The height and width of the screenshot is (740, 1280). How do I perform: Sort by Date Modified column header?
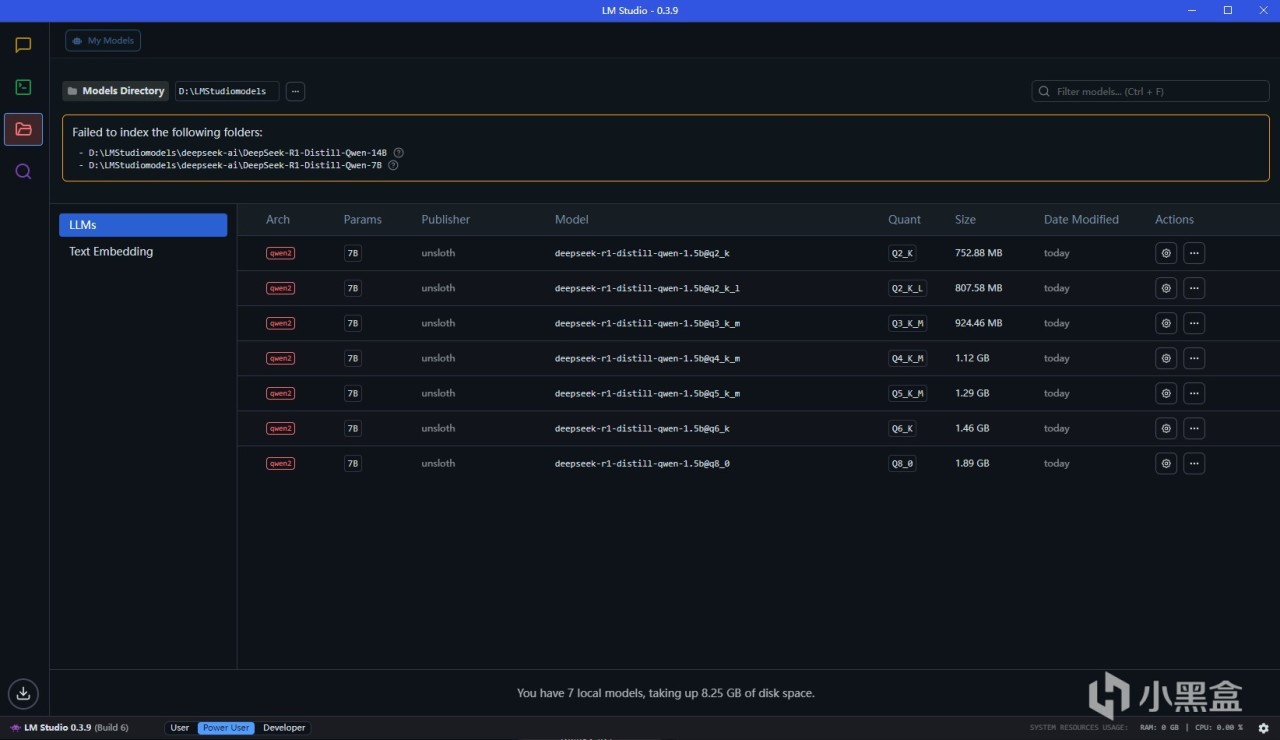(x=1081, y=220)
